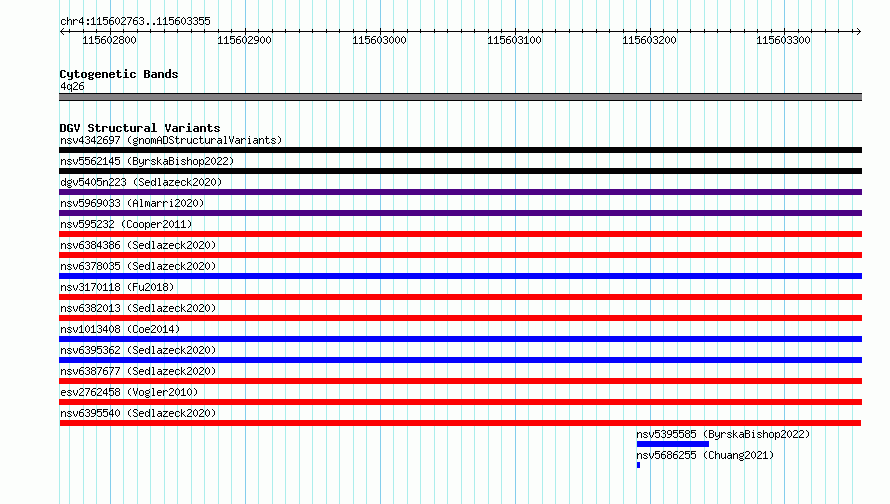Open the nsv5969033 Almarri2020 label
890x504 pixels.
pyautogui.click(x=132, y=203)
